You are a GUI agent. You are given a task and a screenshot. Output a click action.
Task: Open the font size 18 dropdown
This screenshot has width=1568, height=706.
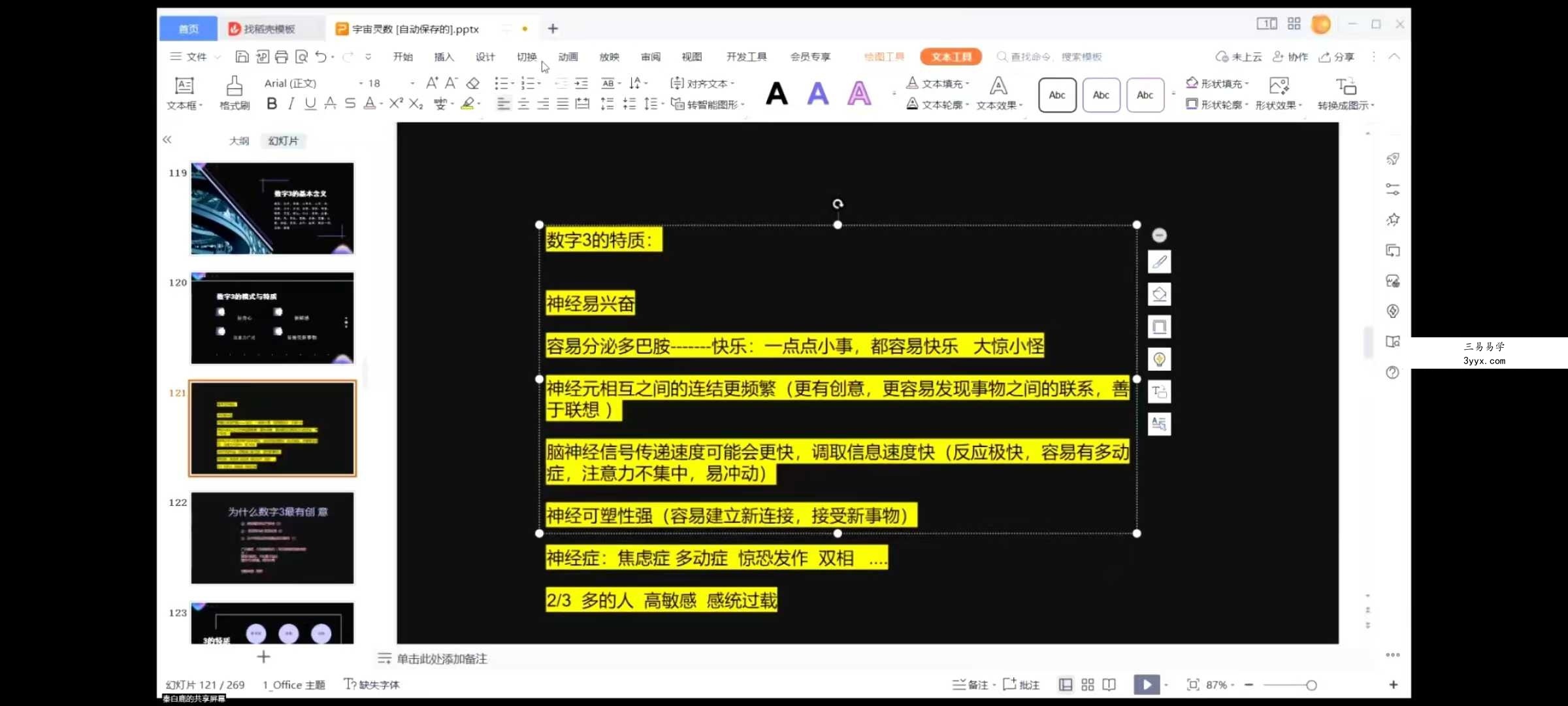[412, 84]
